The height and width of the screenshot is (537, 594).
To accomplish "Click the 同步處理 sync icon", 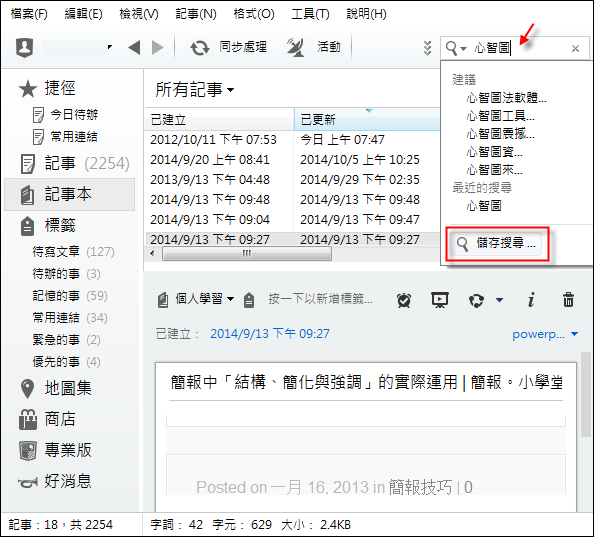I will 200,48.
